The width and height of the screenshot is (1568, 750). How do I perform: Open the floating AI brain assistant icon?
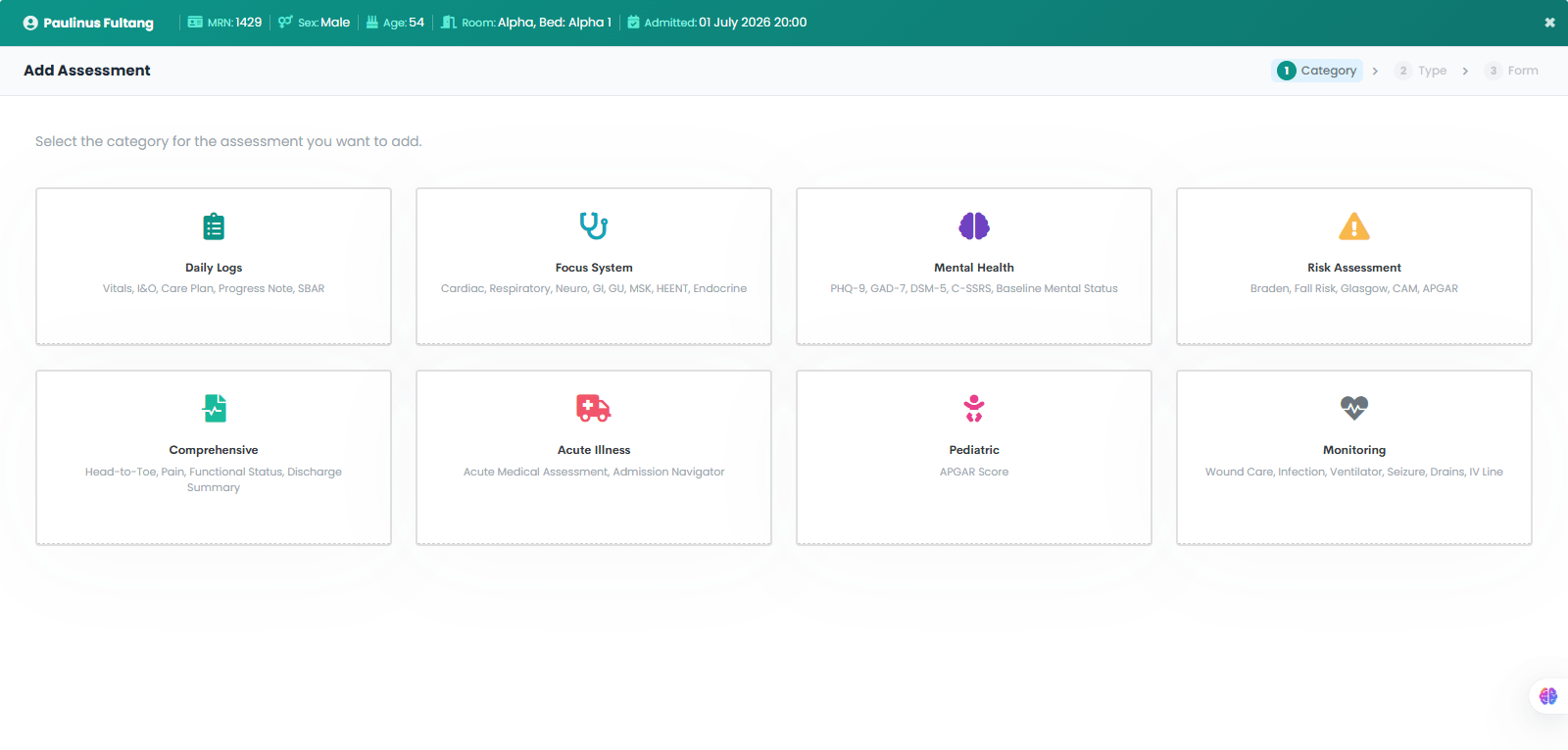(1548, 696)
